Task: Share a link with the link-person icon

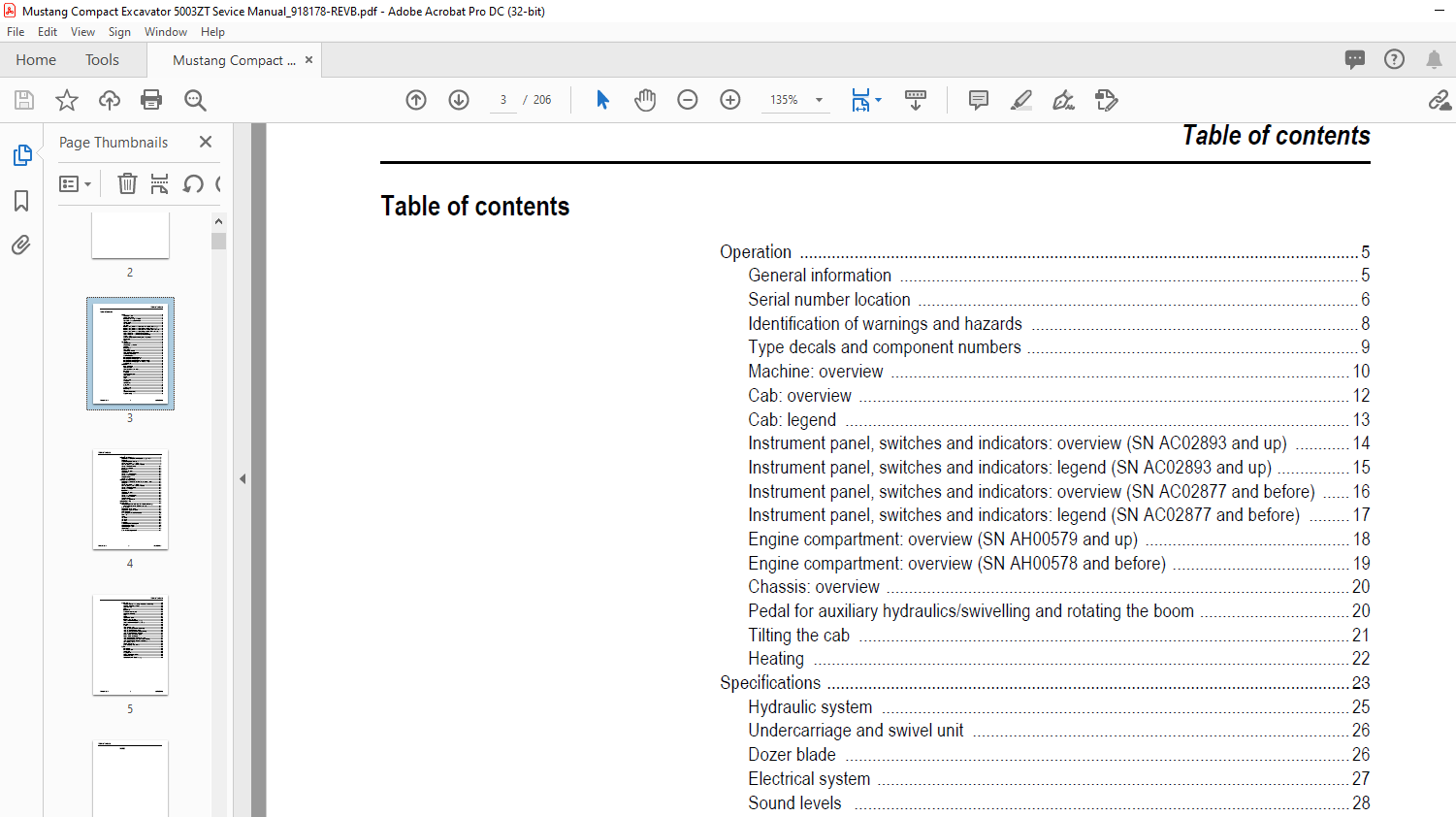Action: (x=1440, y=100)
